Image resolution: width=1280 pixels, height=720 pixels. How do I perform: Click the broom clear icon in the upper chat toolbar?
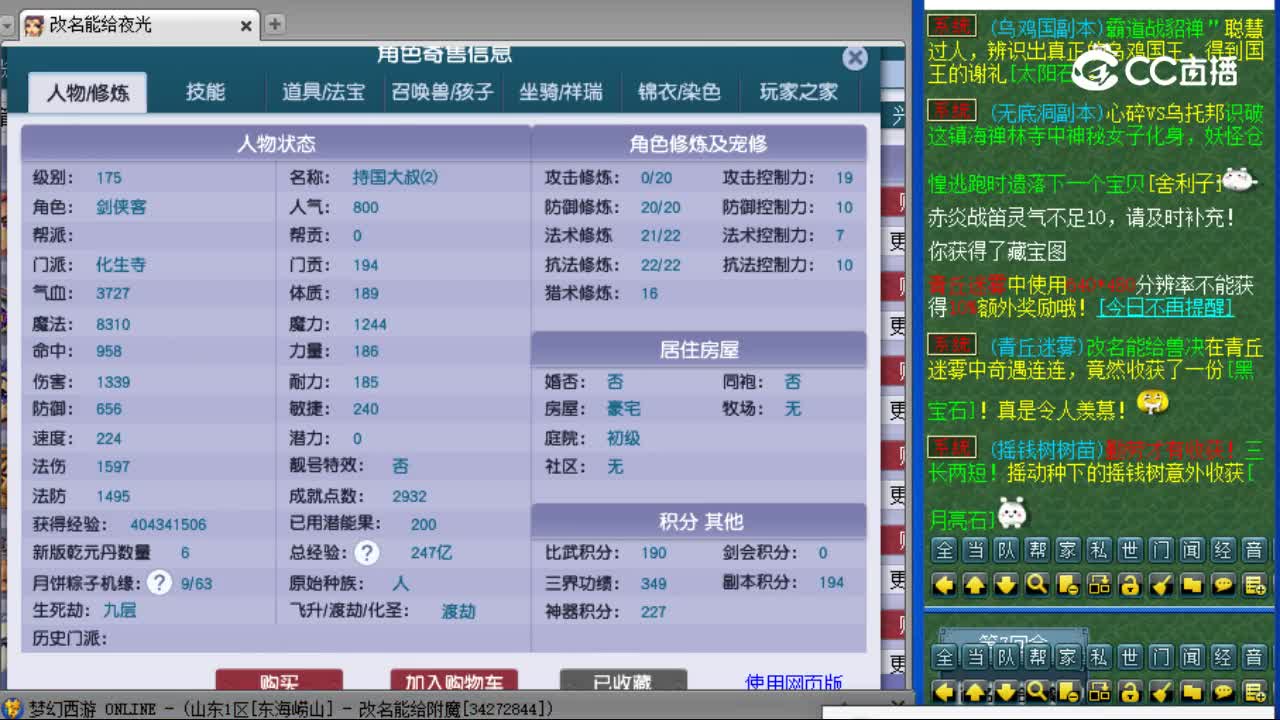pyautogui.click(x=1161, y=585)
